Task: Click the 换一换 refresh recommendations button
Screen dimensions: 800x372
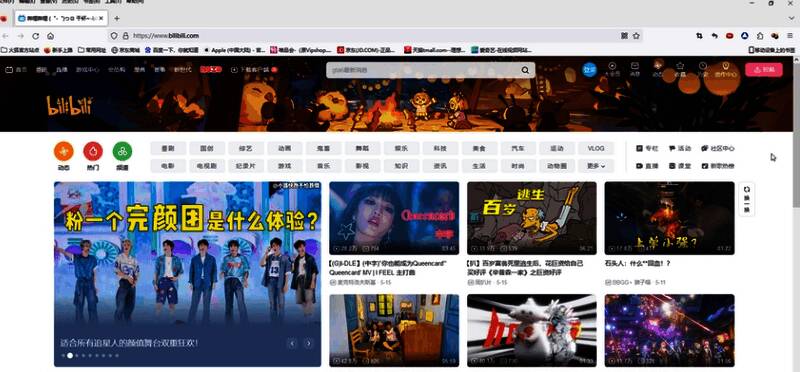Action: pos(747,199)
